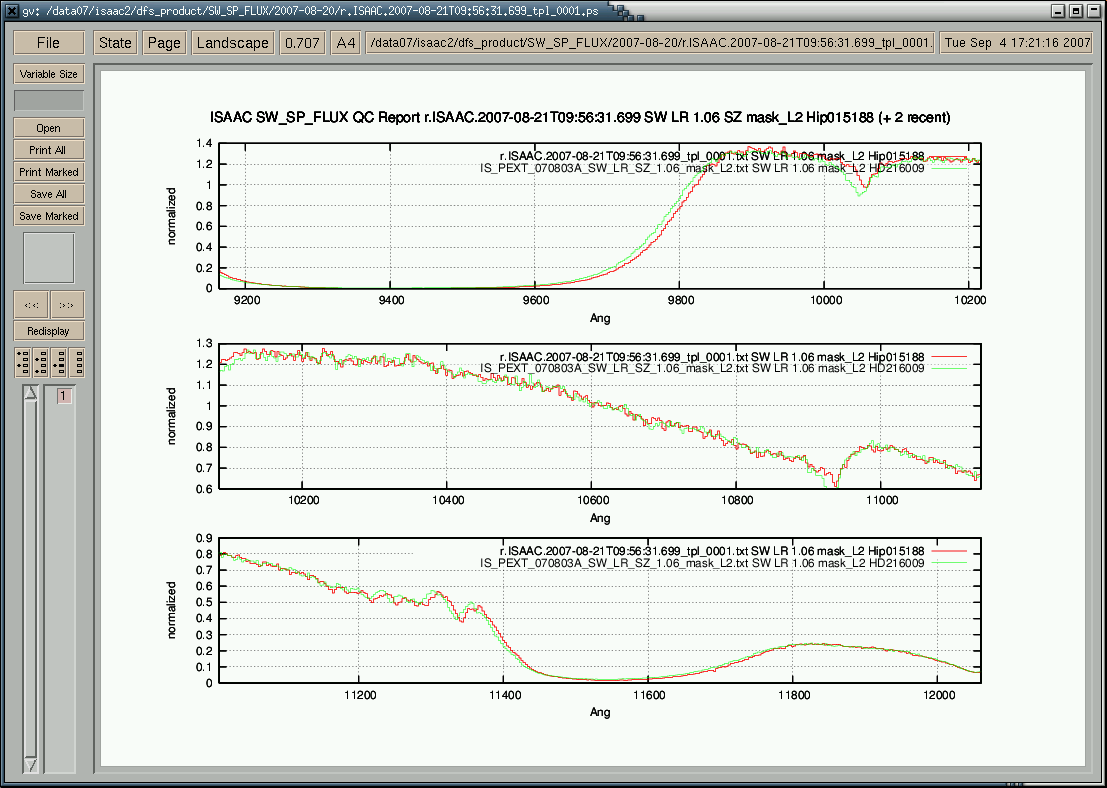Click the page list scrollbar track
1107x788 pixels.
30,579
